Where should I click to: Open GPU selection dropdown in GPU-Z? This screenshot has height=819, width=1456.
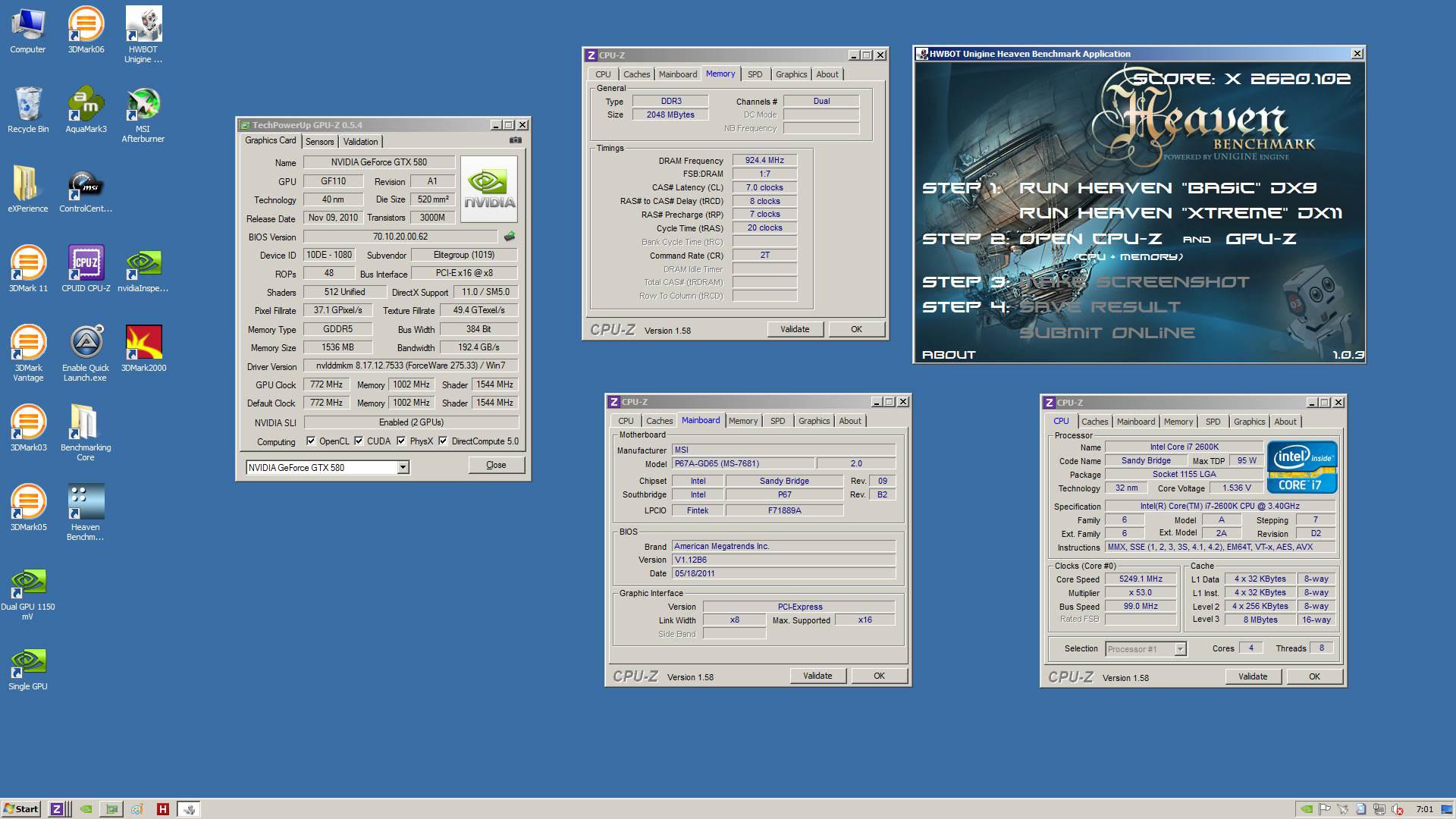tap(403, 468)
